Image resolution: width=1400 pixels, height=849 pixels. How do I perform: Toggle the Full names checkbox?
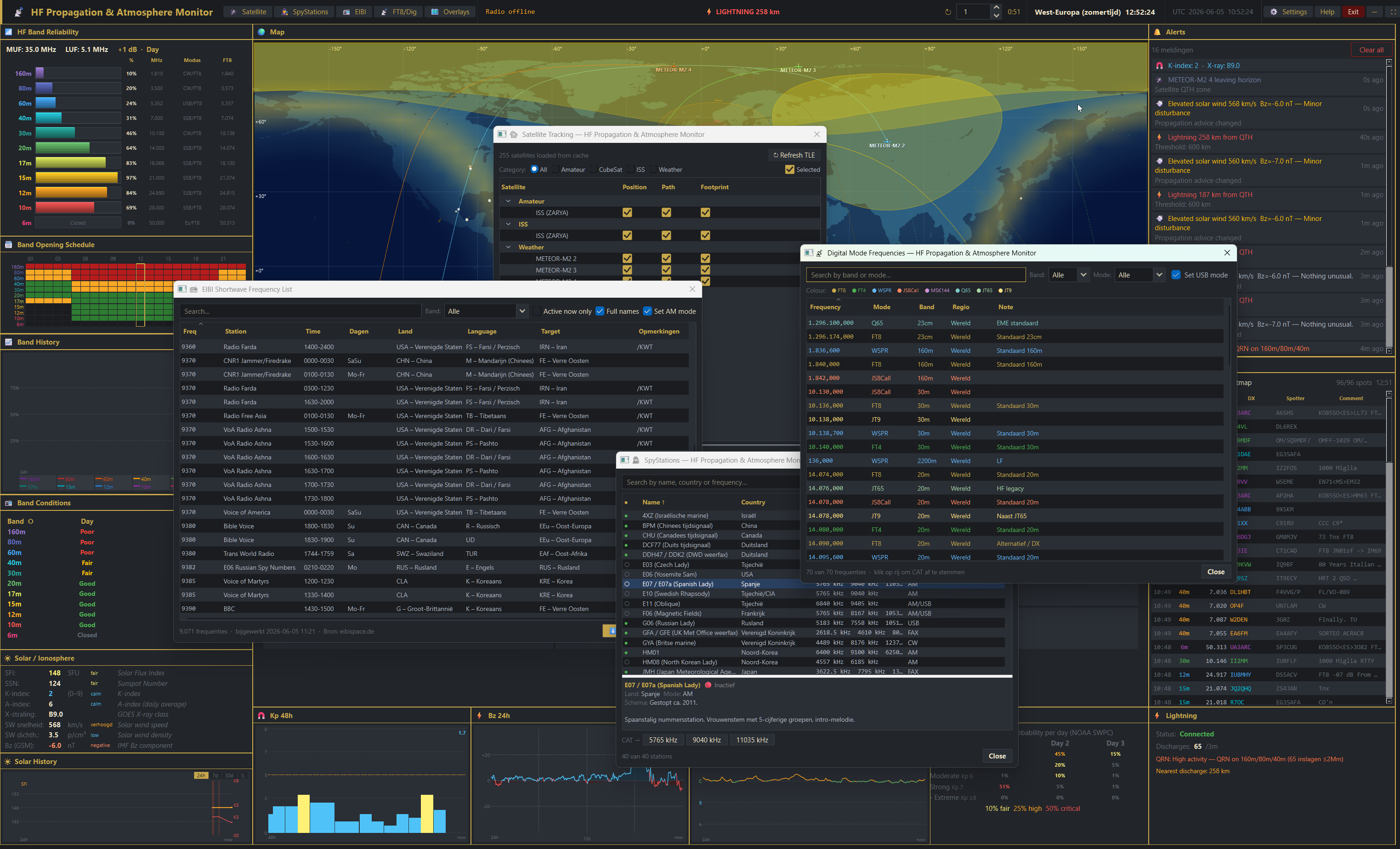point(600,311)
